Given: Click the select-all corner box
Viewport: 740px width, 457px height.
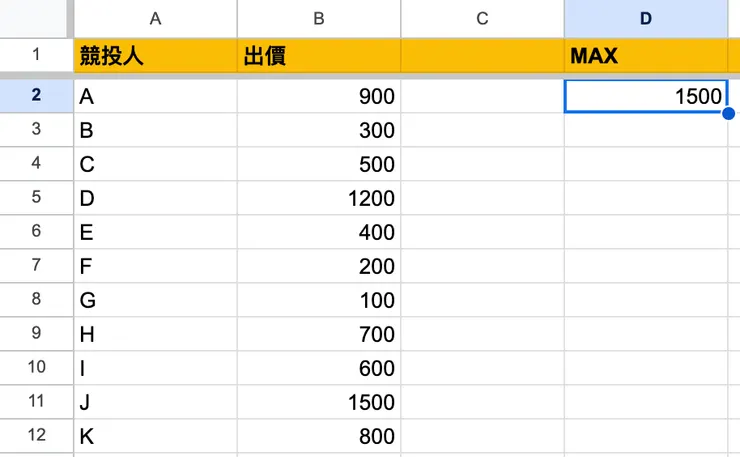Looking at the screenshot, I should (x=36, y=19).
